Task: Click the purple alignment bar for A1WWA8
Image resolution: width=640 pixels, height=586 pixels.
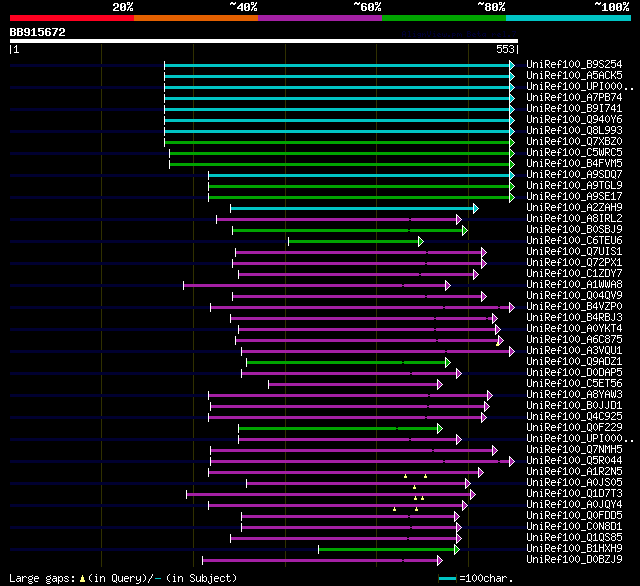Action: click(314, 286)
